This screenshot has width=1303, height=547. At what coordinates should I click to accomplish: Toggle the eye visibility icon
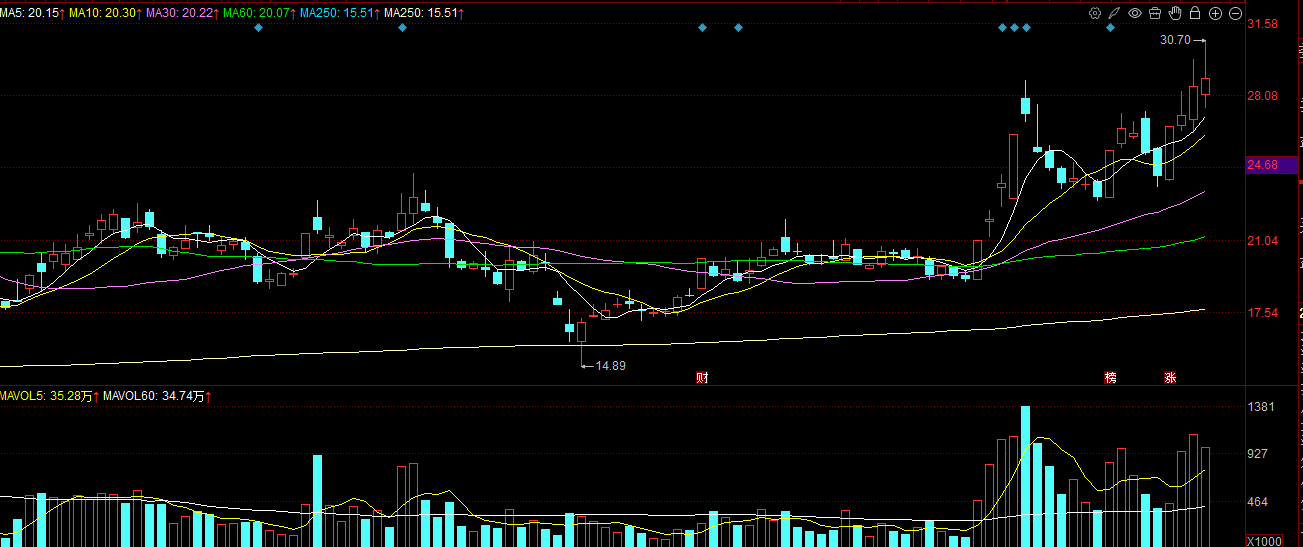tap(1135, 13)
